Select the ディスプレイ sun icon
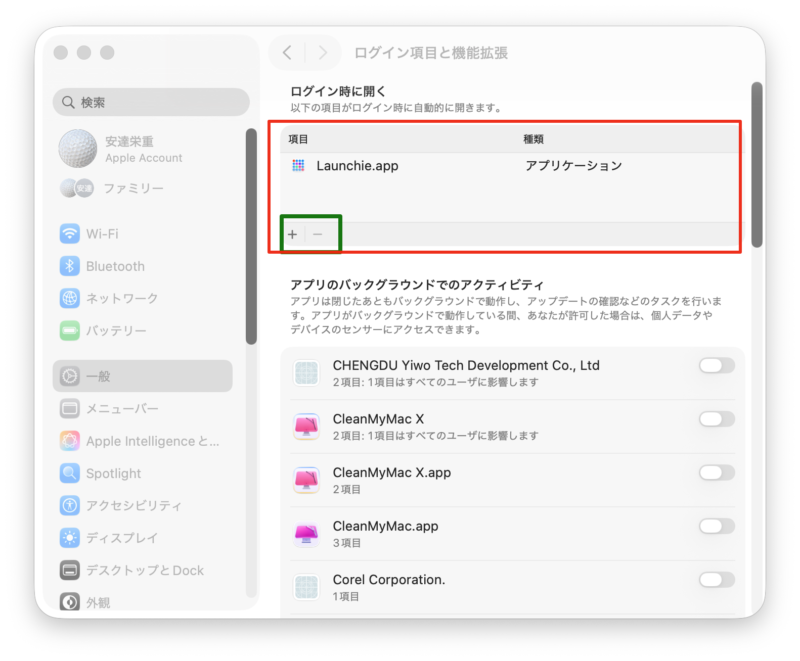The width and height of the screenshot is (800, 661). pyautogui.click(x=70, y=538)
